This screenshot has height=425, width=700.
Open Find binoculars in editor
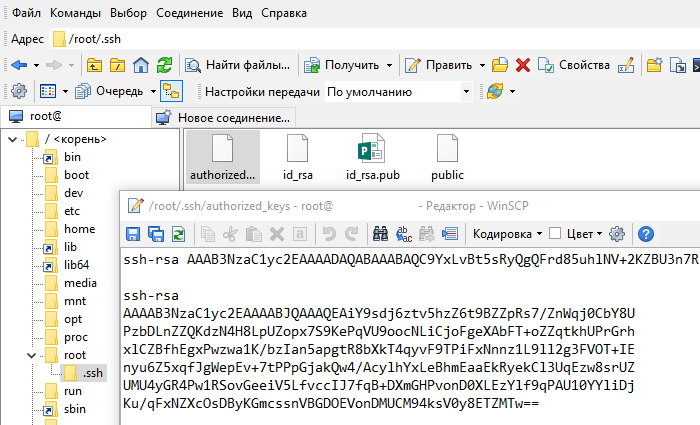380,234
